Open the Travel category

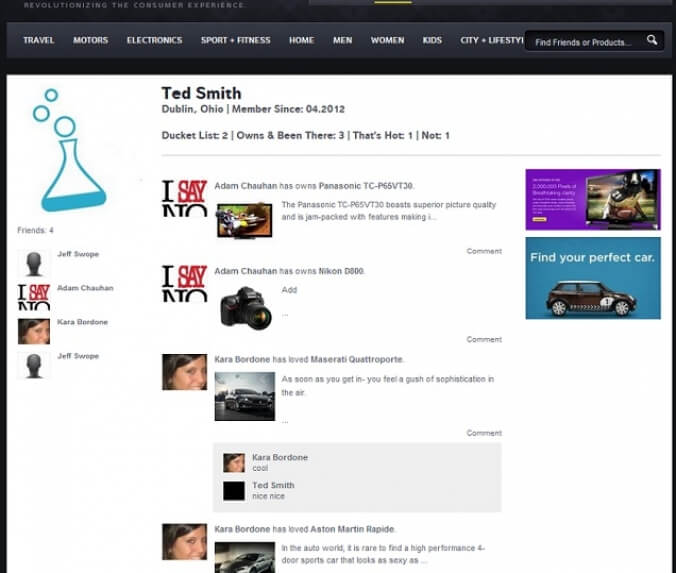click(x=39, y=40)
